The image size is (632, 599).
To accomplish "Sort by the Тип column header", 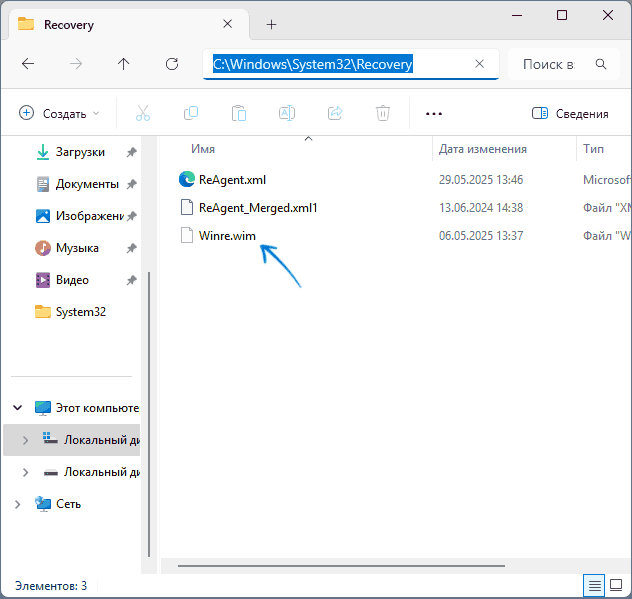I will [593, 149].
